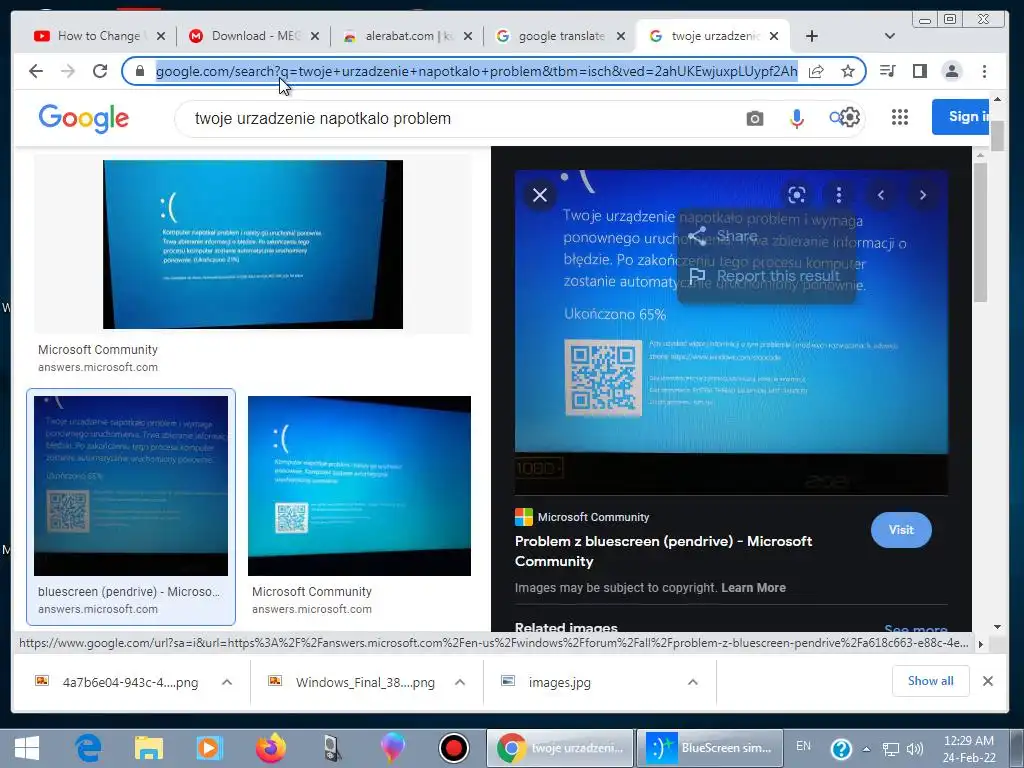1024x768 pixels.
Task: Show the previous image in the preview
Action: tap(881, 195)
